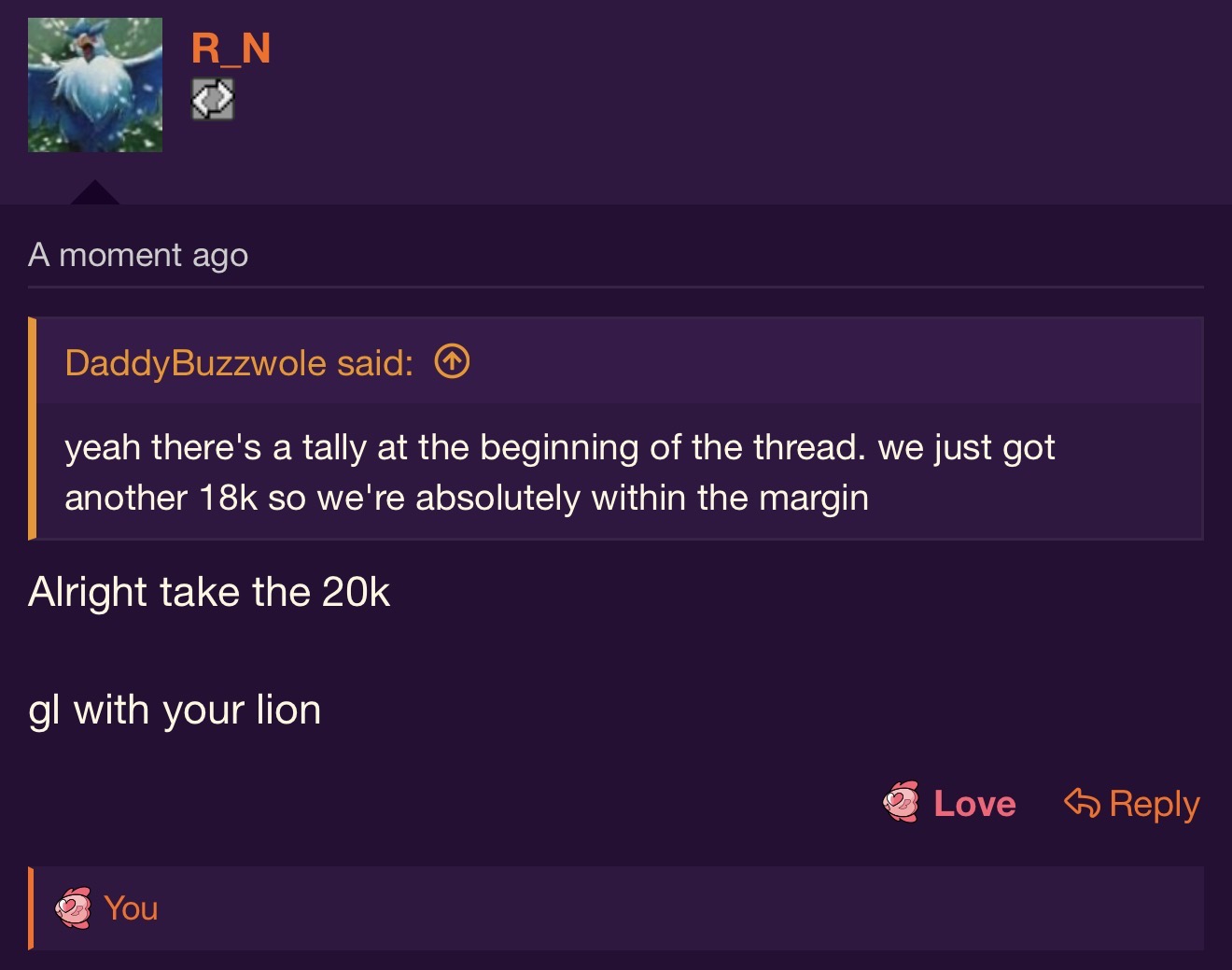Click the line "gl with your lion"
Screen dimensions: 1232x970
pyautogui.click(x=175, y=710)
